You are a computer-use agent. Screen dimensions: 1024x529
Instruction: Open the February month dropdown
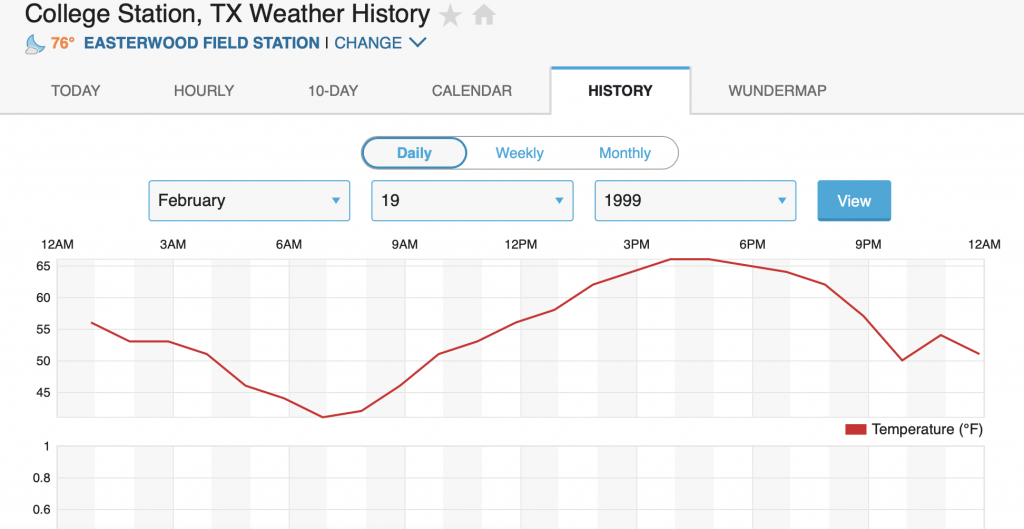tap(249, 200)
